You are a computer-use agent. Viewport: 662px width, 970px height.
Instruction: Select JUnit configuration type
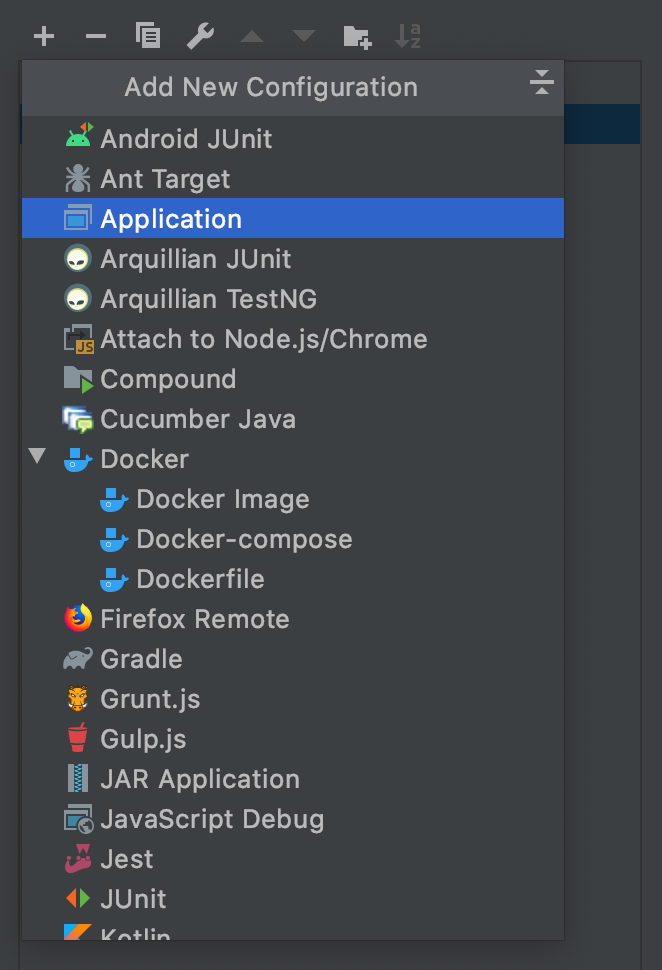[293, 899]
